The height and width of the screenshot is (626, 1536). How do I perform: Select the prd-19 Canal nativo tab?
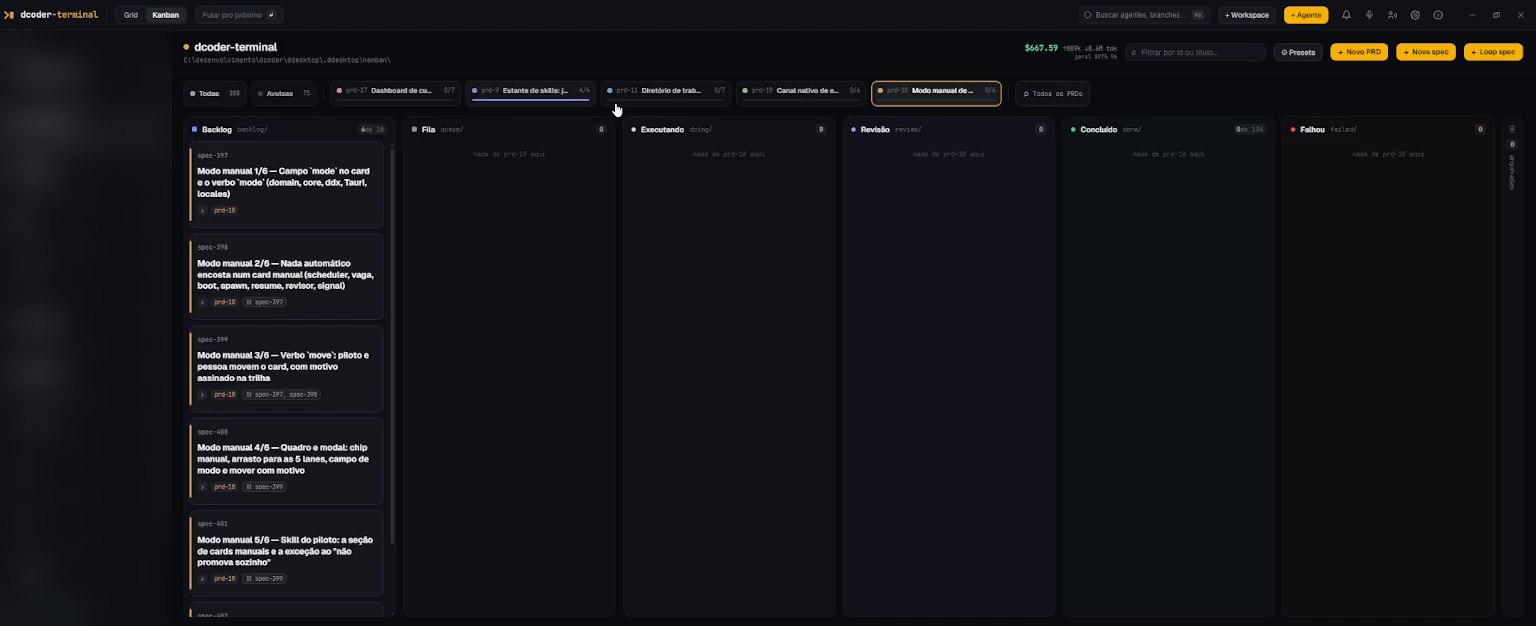(801, 93)
